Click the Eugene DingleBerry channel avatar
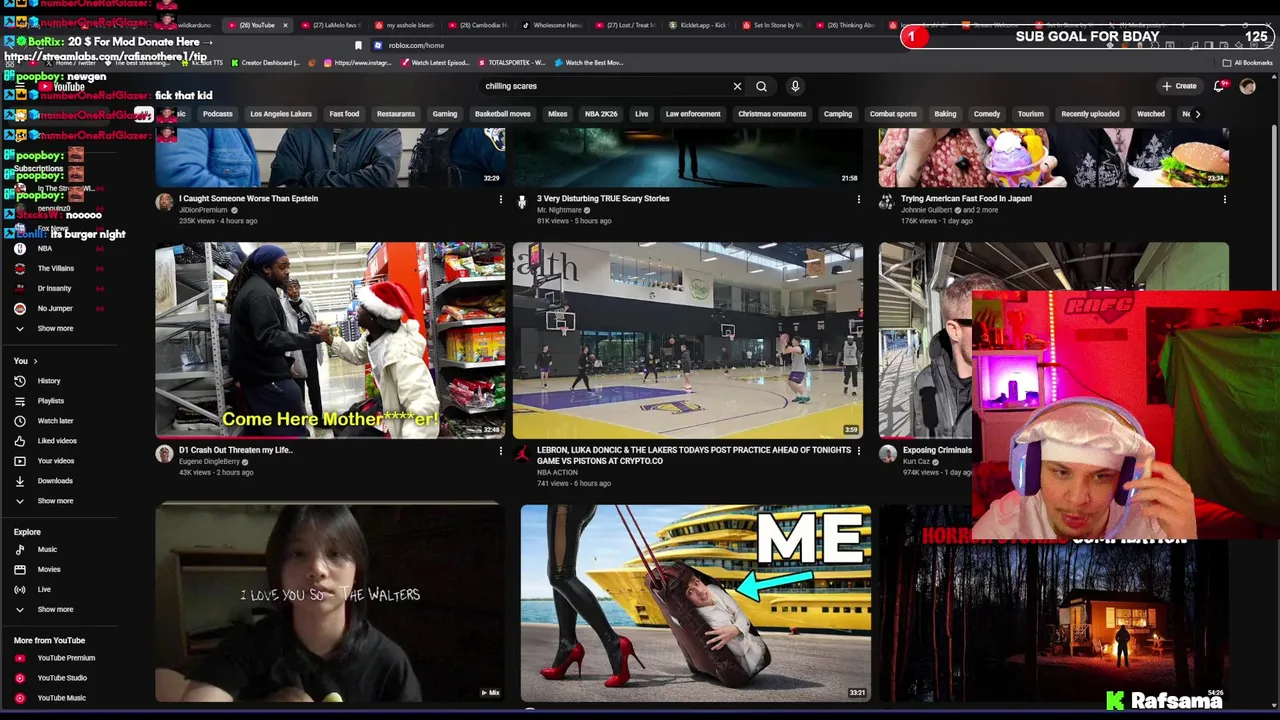This screenshot has height=720, width=1280. pyautogui.click(x=164, y=454)
